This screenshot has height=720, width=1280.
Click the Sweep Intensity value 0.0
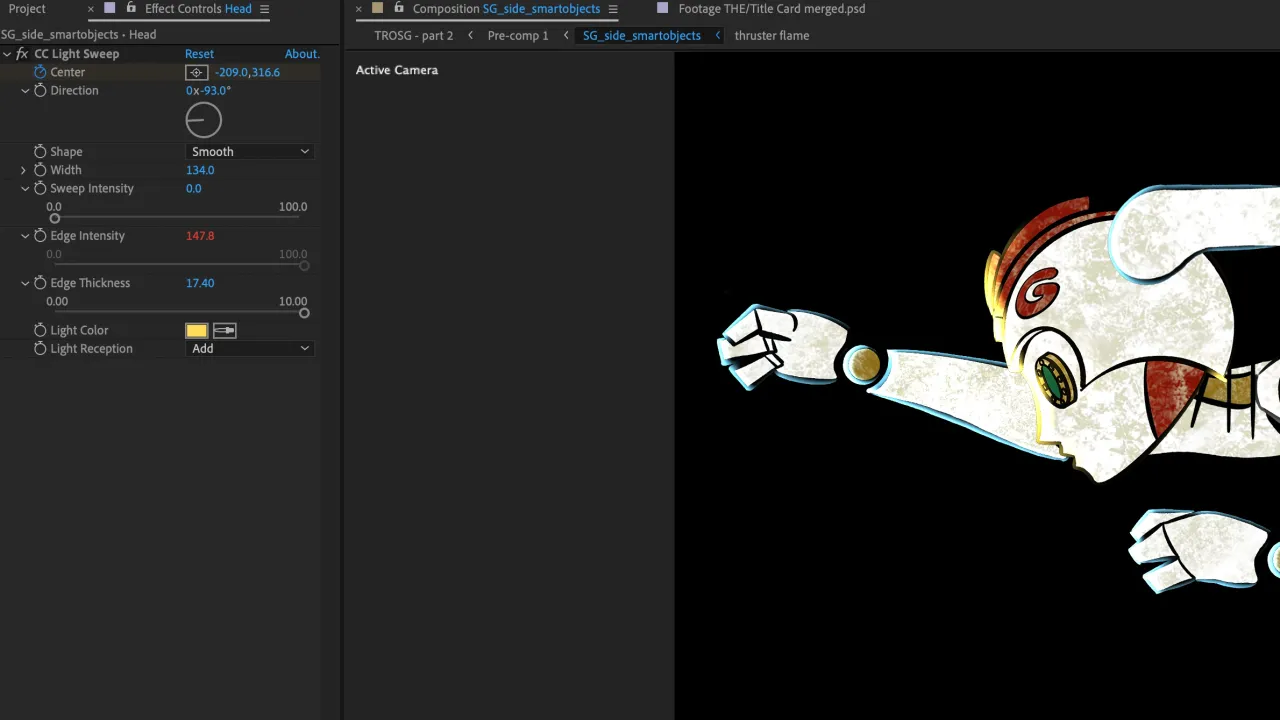pos(193,188)
